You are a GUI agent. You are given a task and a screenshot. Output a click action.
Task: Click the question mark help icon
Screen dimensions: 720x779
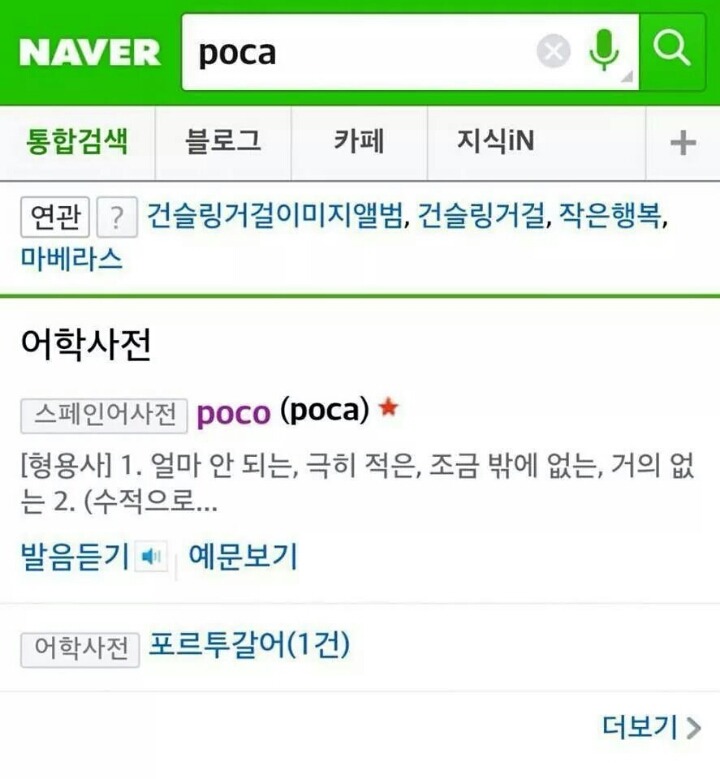pyautogui.click(x=117, y=217)
